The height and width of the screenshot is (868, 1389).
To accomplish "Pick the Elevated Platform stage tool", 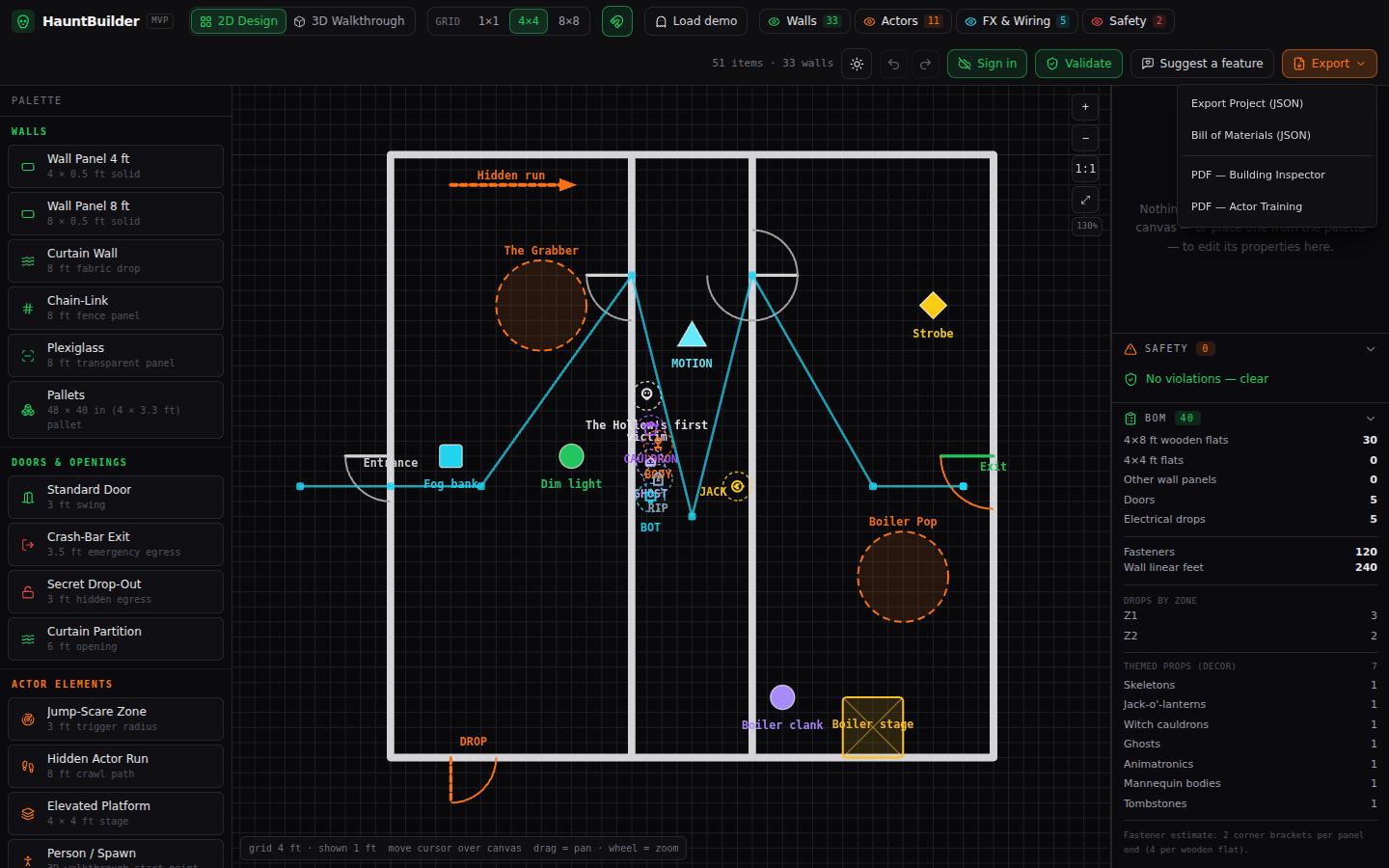I will coord(116,813).
